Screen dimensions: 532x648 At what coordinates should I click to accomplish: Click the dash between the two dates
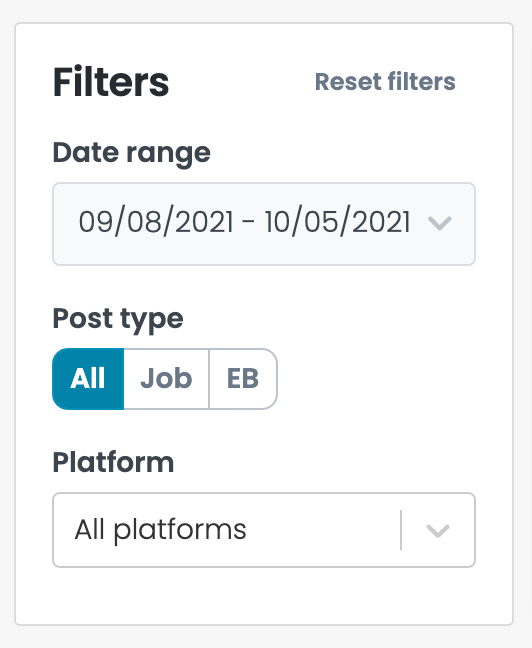[248, 223]
